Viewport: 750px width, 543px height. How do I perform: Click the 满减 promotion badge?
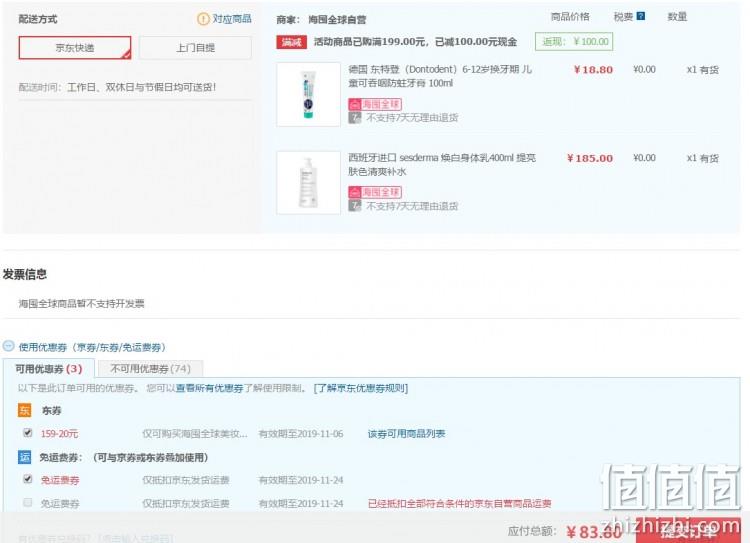(291, 42)
